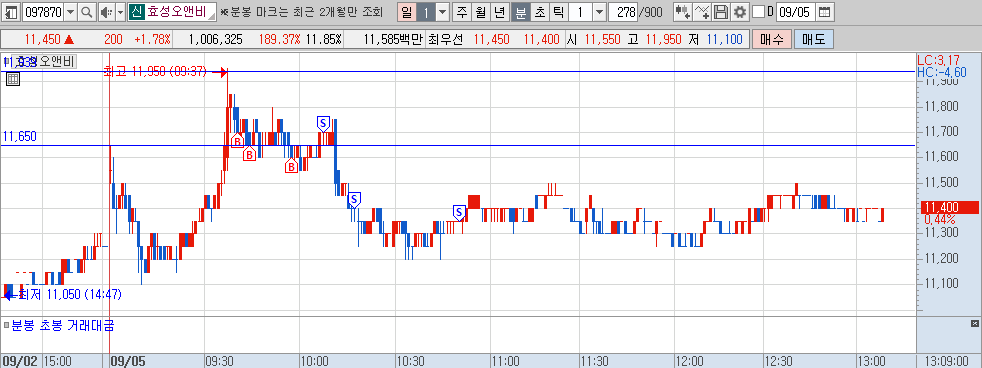982x368 pixels.
Task: Open the chart layout icon beside stock code
Action: point(11,11)
